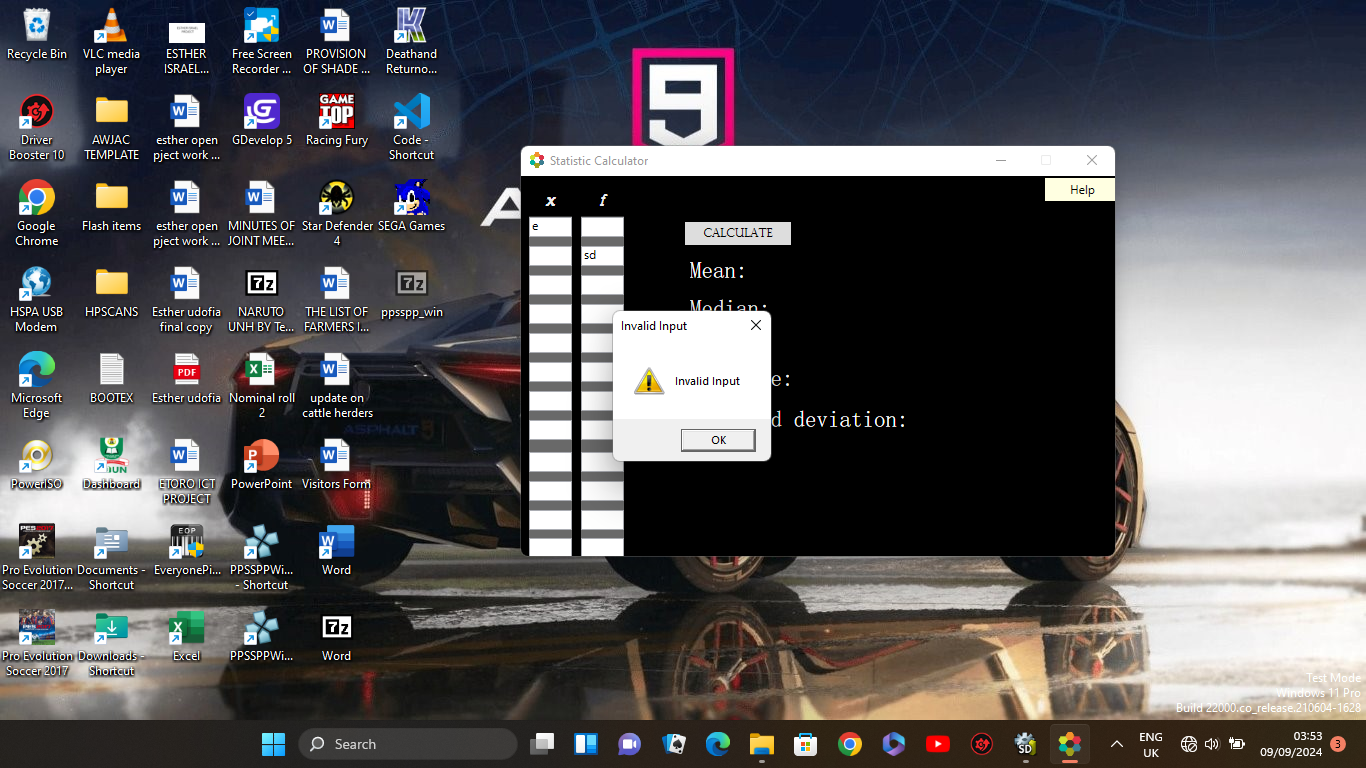Image resolution: width=1366 pixels, height=768 pixels.
Task: Select the Racing Fury desktop shortcut
Action: click(x=336, y=121)
